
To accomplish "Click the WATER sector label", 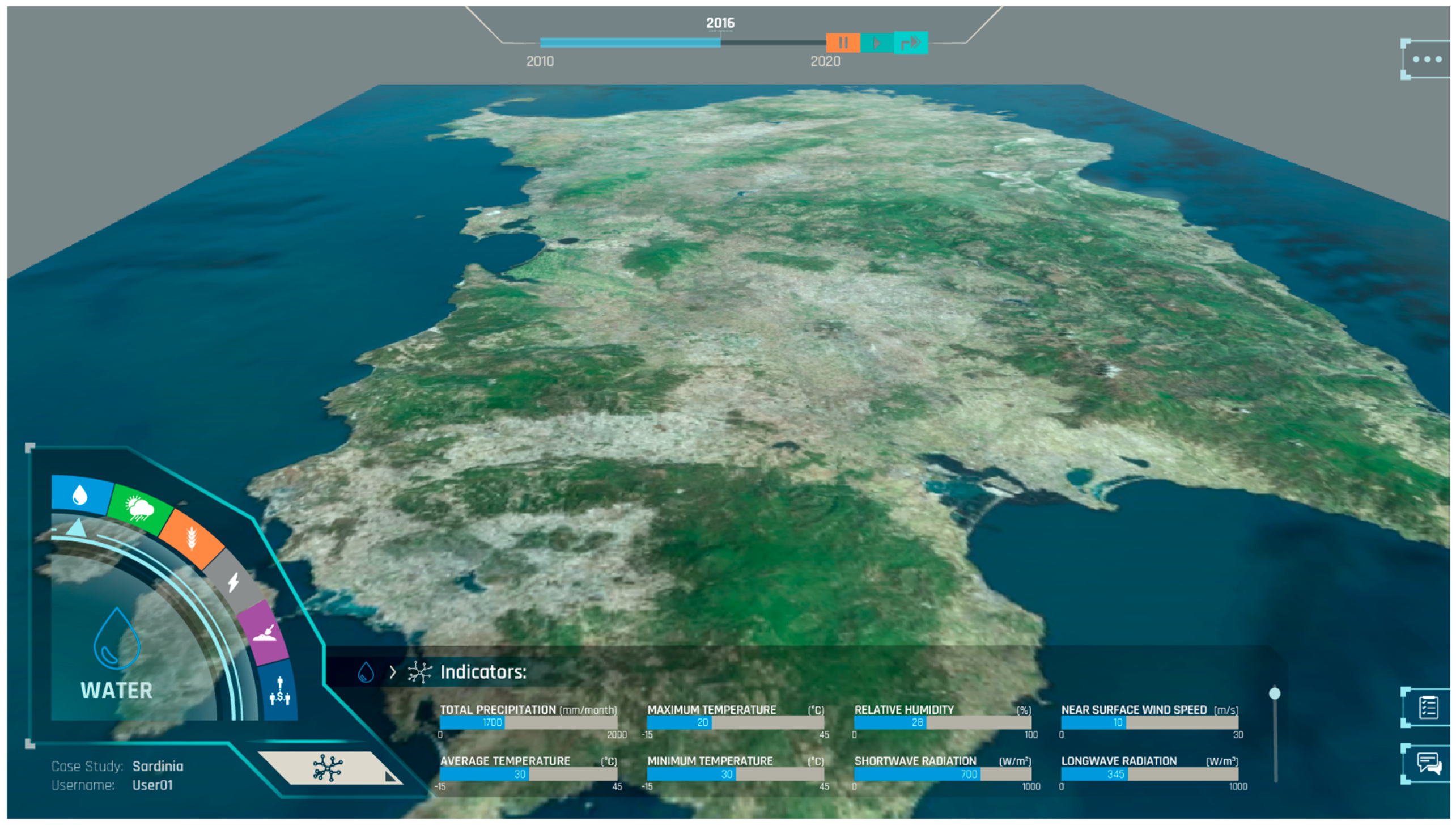I will tap(117, 691).
